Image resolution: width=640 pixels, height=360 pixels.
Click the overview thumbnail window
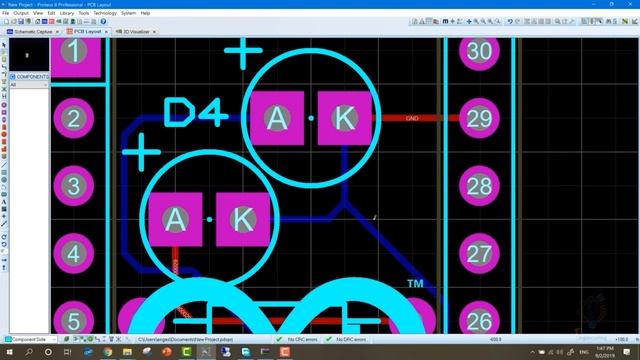click(x=29, y=55)
